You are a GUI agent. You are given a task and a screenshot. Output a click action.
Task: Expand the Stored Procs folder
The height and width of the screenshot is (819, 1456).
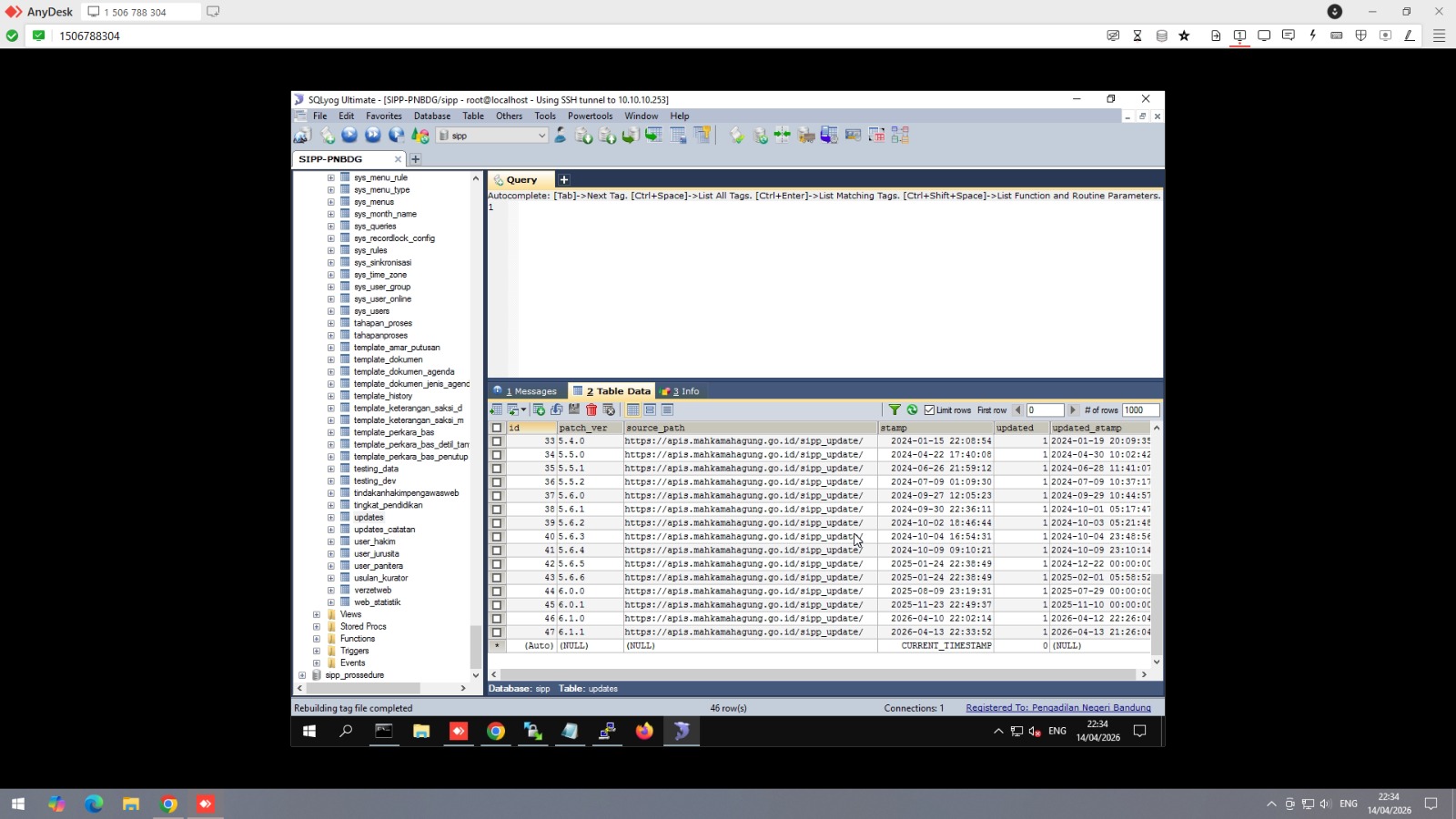[317, 627]
